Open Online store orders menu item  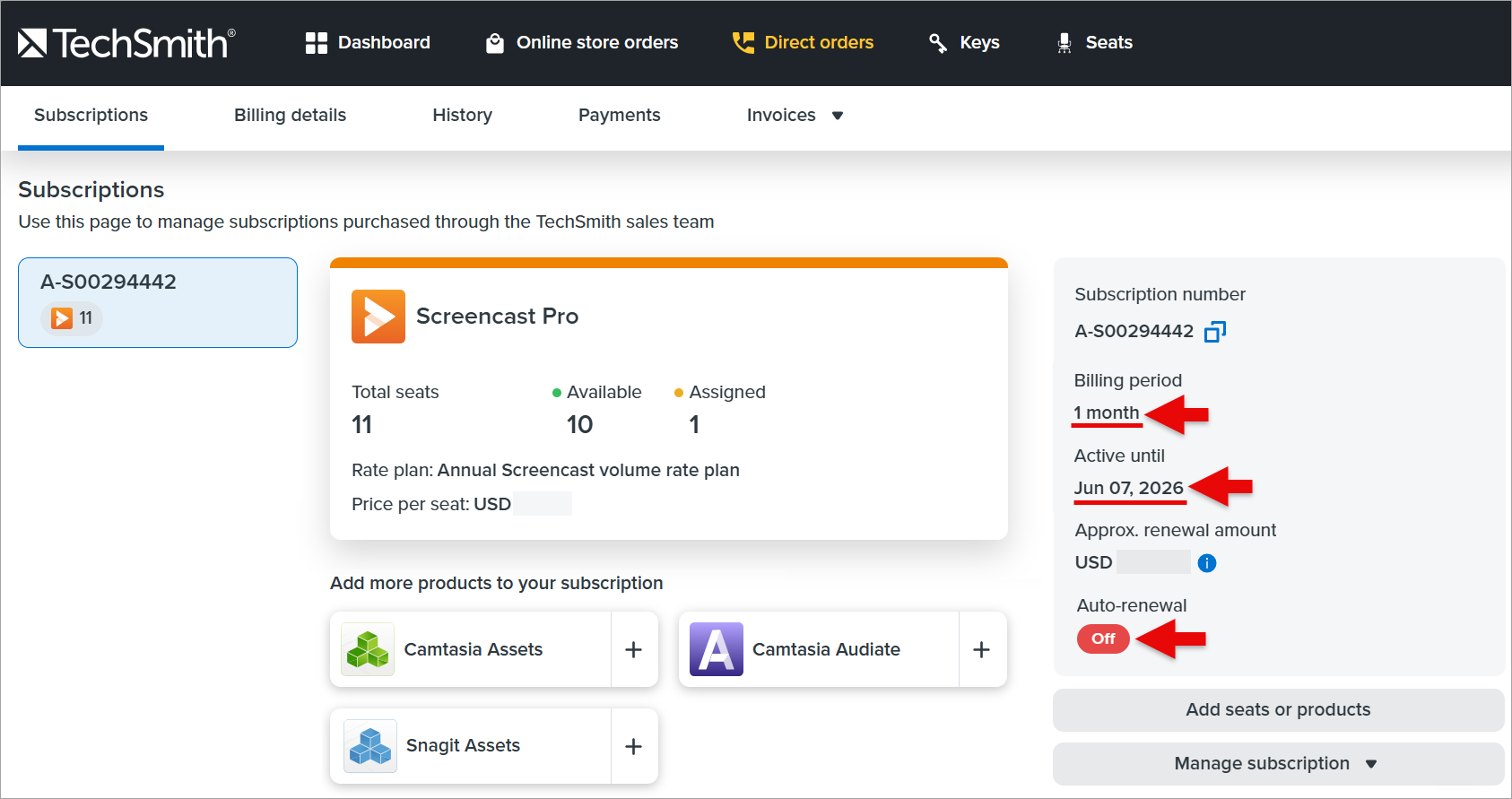tap(597, 42)
